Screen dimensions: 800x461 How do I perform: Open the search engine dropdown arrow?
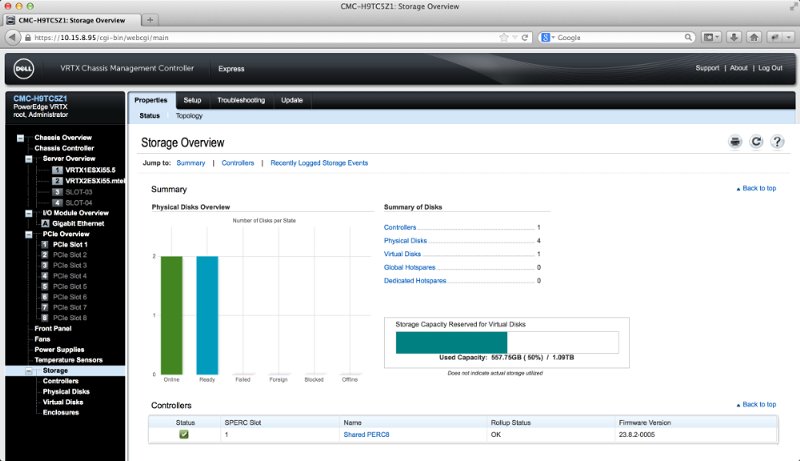tap(553, 37)
